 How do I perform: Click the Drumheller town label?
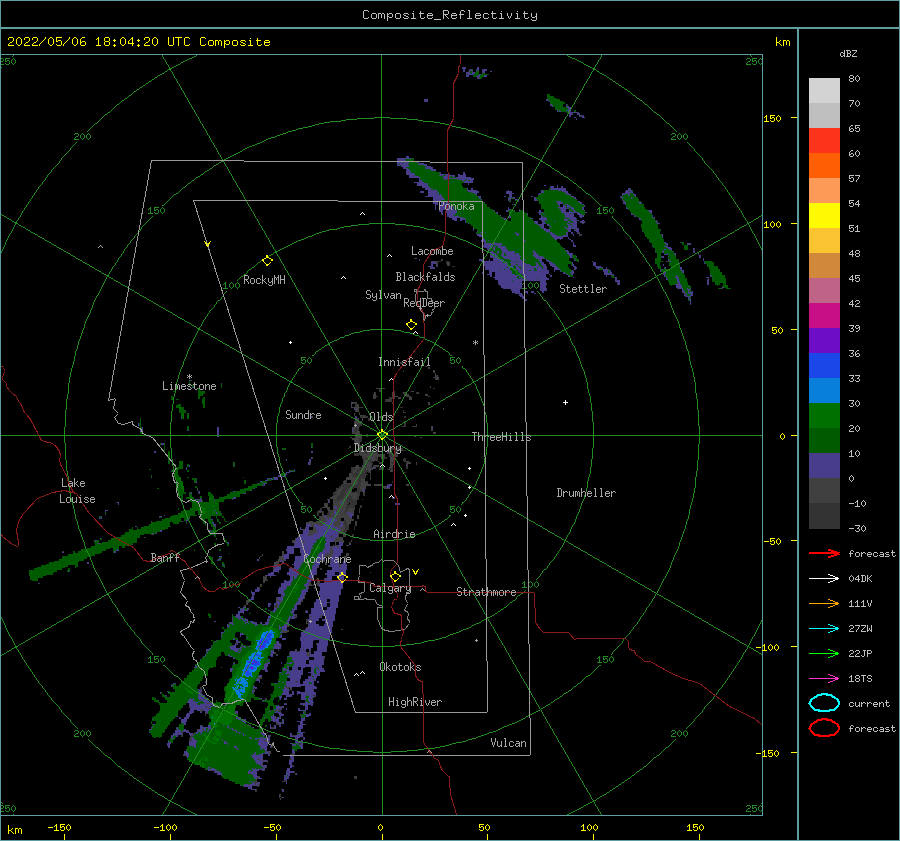586,493
